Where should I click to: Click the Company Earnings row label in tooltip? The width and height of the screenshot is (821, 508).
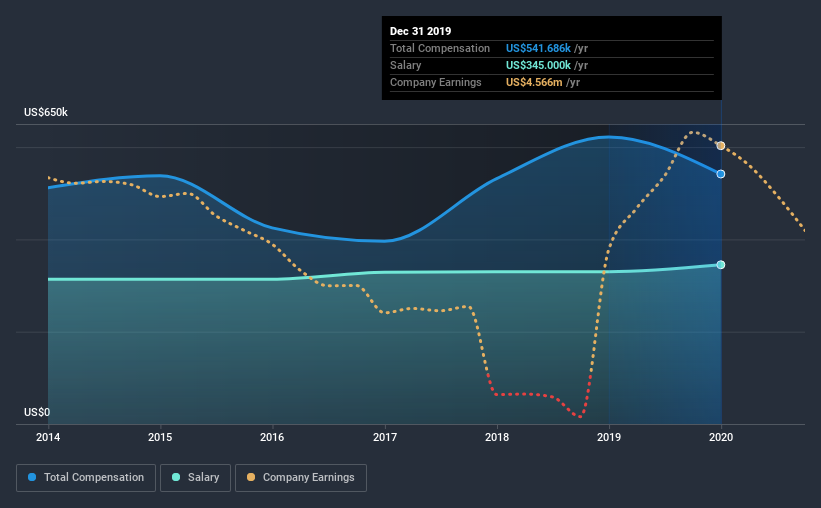pos(436,82)
